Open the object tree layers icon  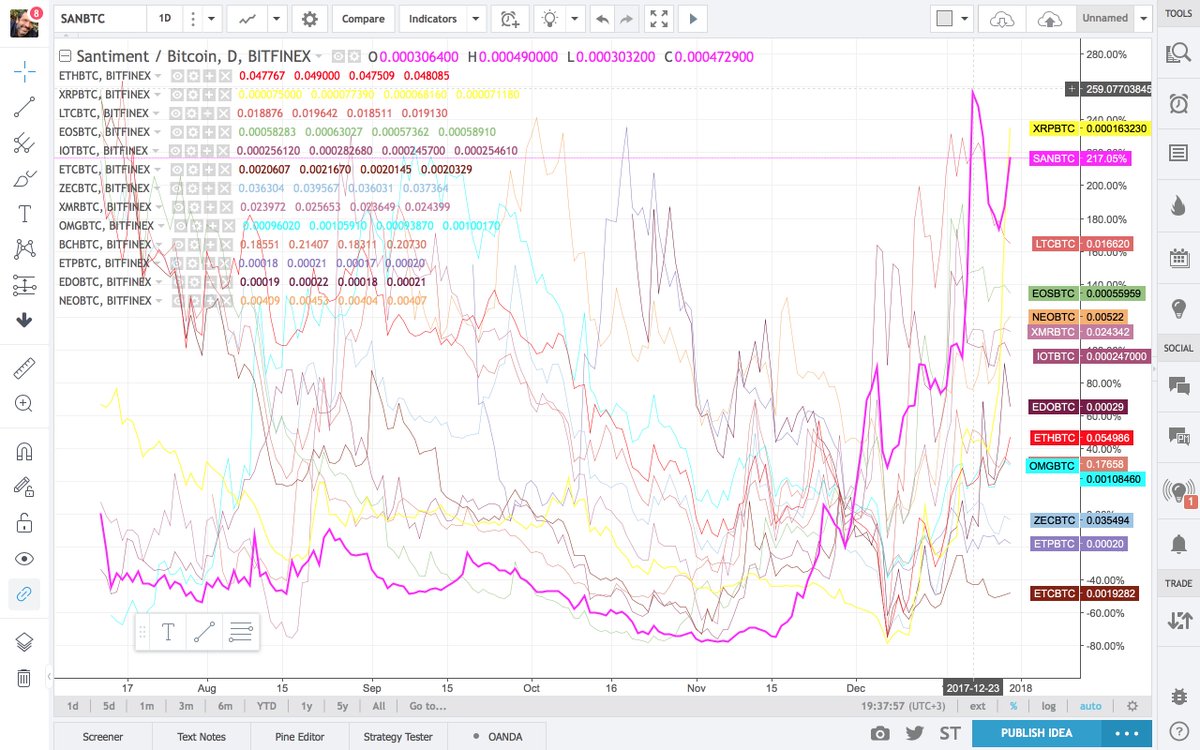(25, 642)
